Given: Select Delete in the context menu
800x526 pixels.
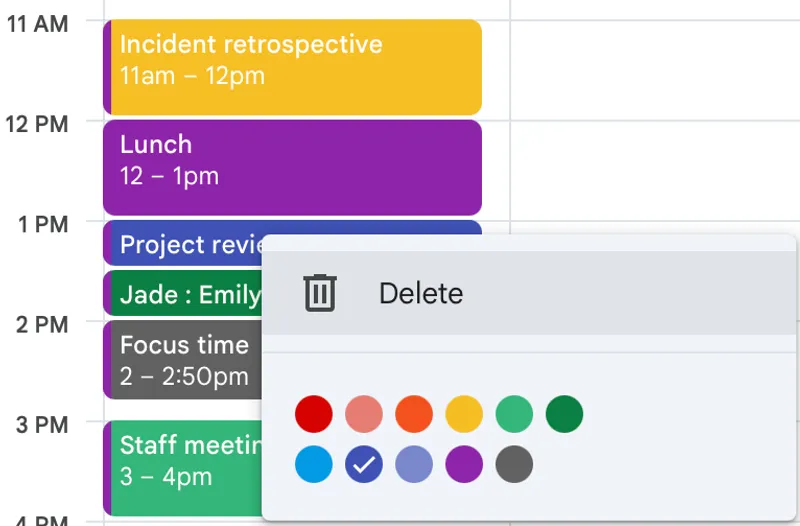Looking at the screenshot, I should (x=420, y=293).
